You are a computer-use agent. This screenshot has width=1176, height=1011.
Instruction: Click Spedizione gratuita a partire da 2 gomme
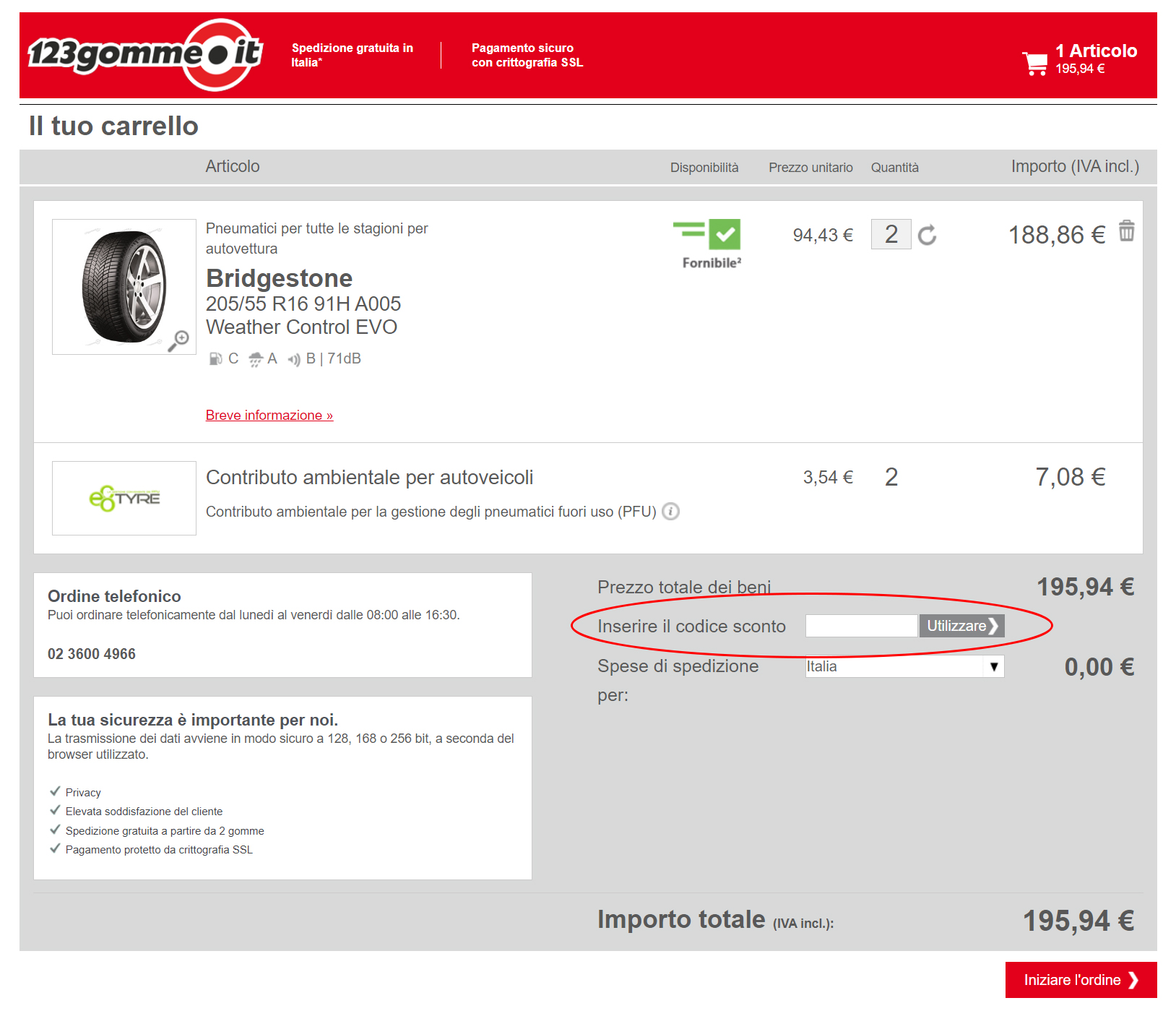click(165, 831)
